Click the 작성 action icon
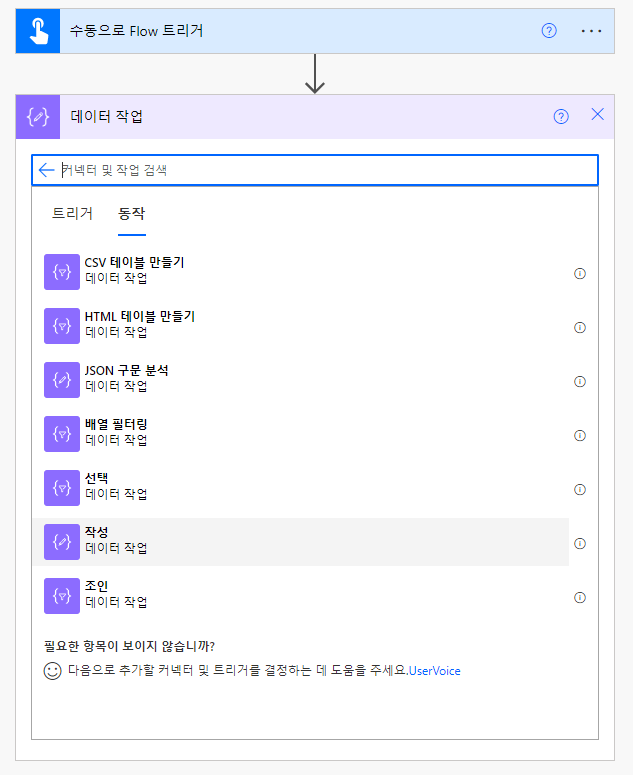Screen dimensions: 633x775 pos(62,542)
